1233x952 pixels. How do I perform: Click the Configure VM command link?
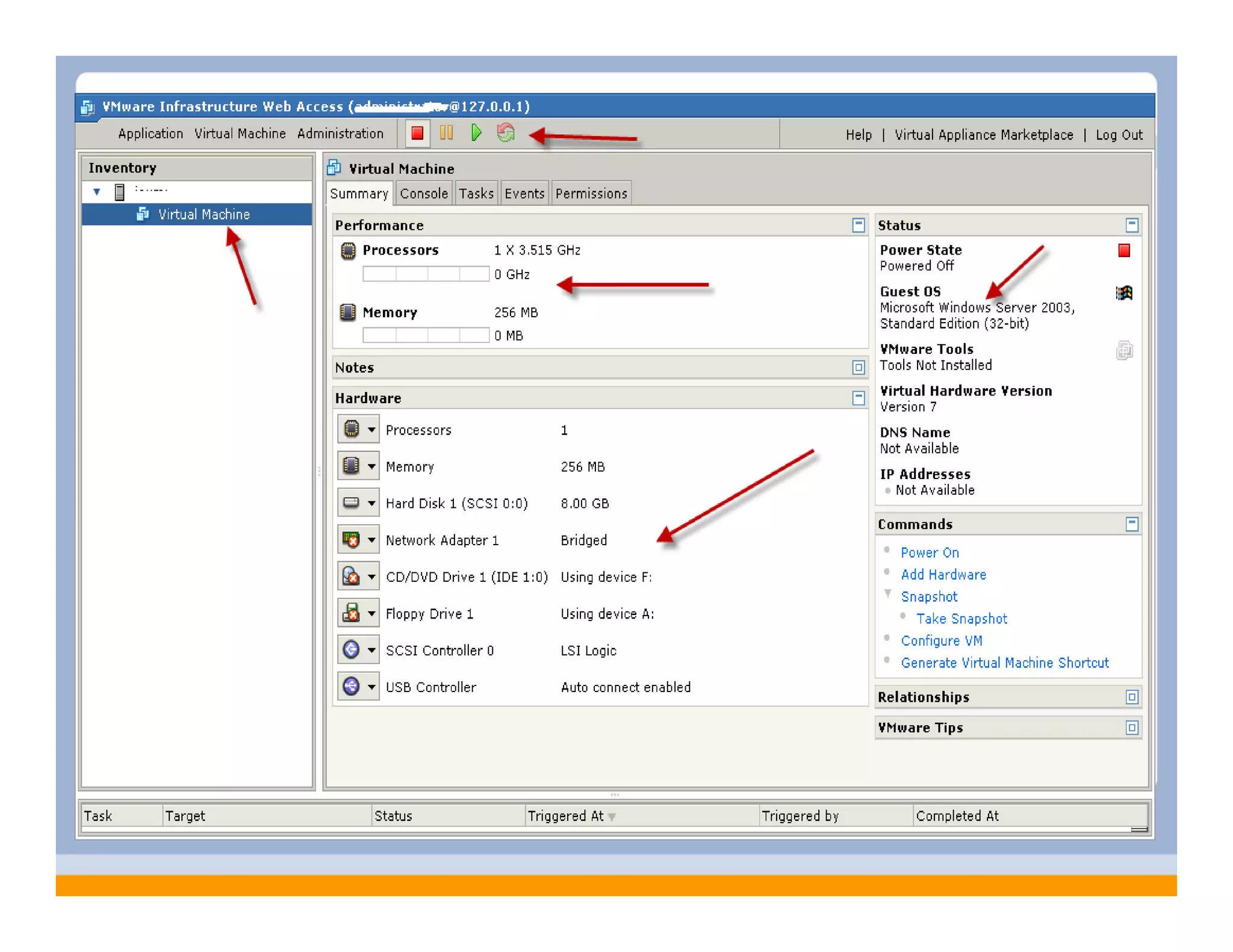[940, 641]
